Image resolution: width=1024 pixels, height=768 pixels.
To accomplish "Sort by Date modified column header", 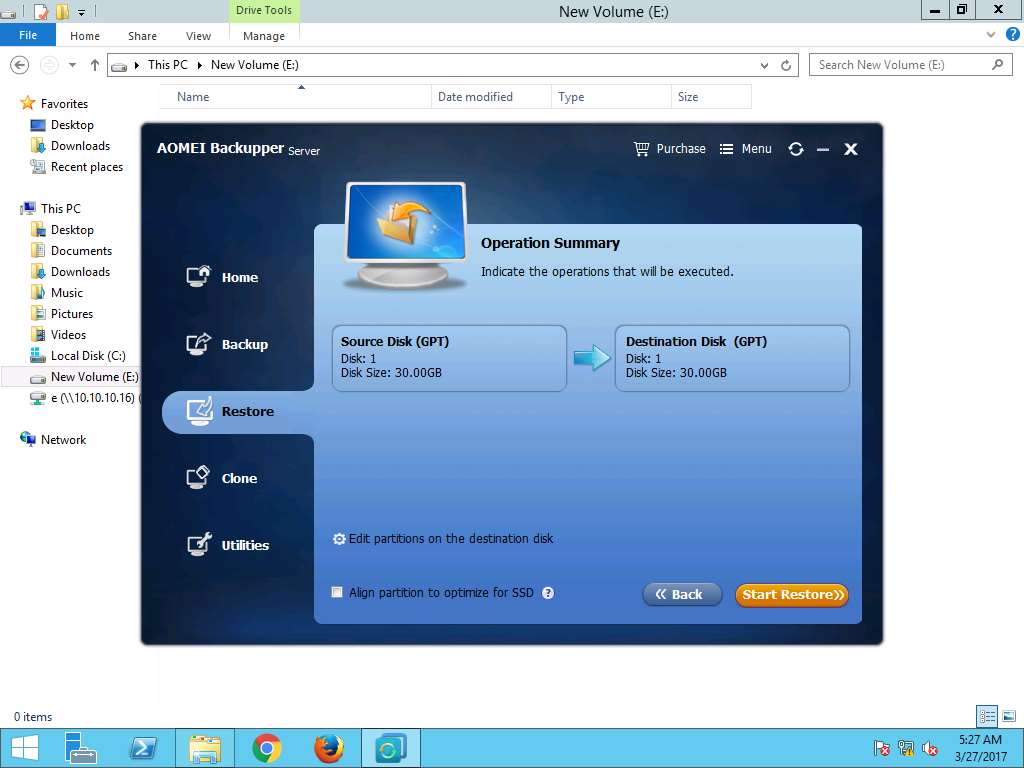I will point(491,97).
